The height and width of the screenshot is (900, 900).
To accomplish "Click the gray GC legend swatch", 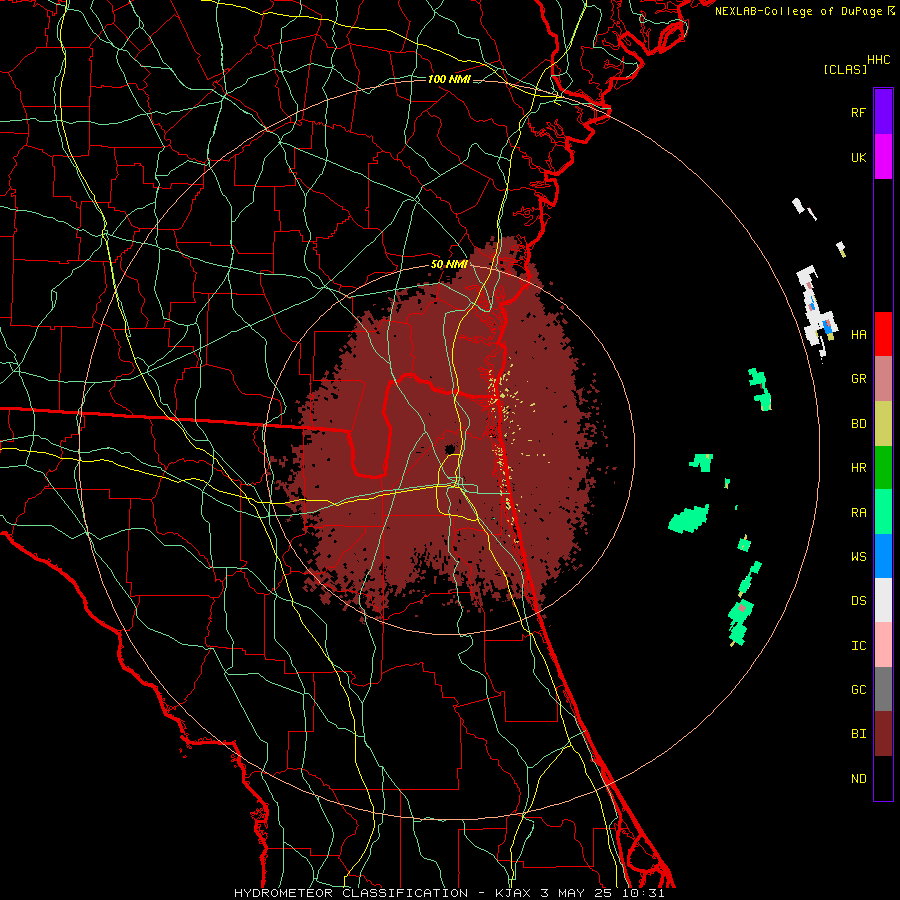I will coord(883,689).
